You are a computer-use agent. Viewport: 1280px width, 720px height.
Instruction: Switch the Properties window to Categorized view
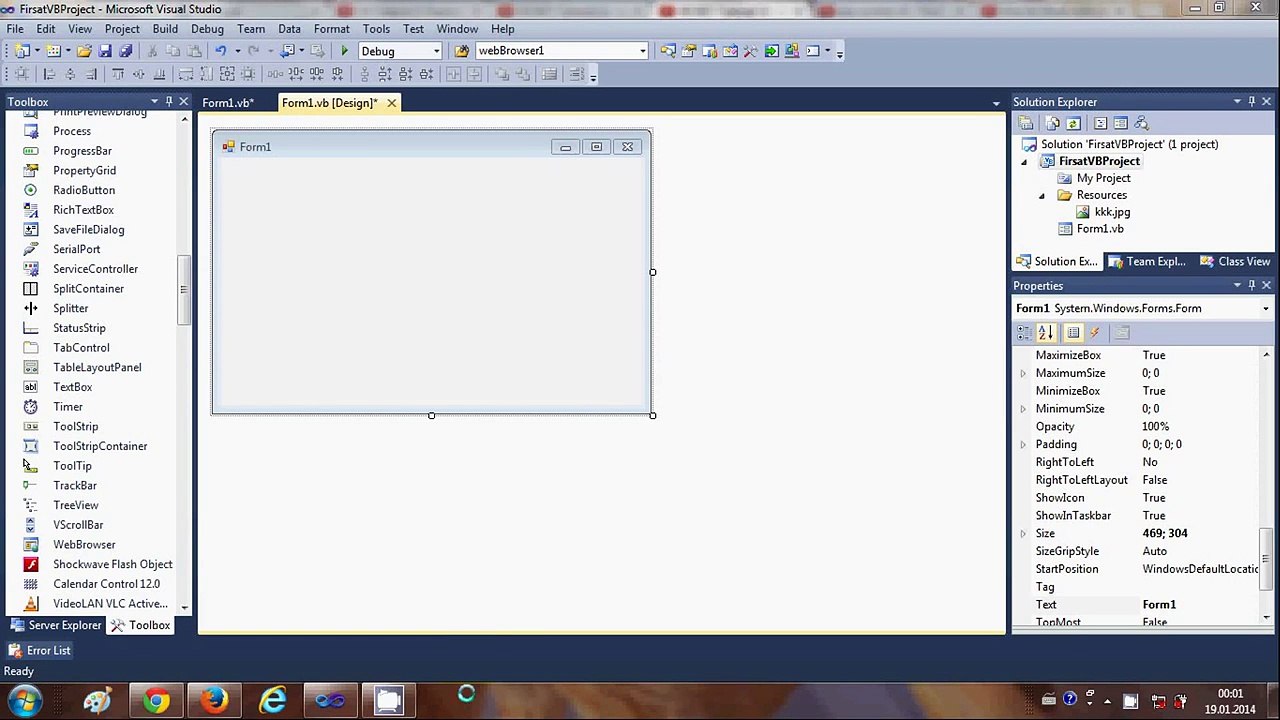[x=1025, y=333]
